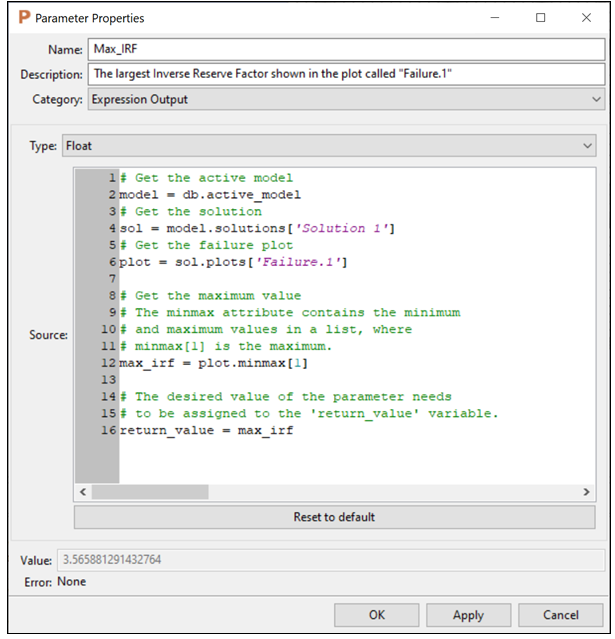Click comment '# Get the active model'
Screen dimensions: 615x639
click(x=206, y=178)
